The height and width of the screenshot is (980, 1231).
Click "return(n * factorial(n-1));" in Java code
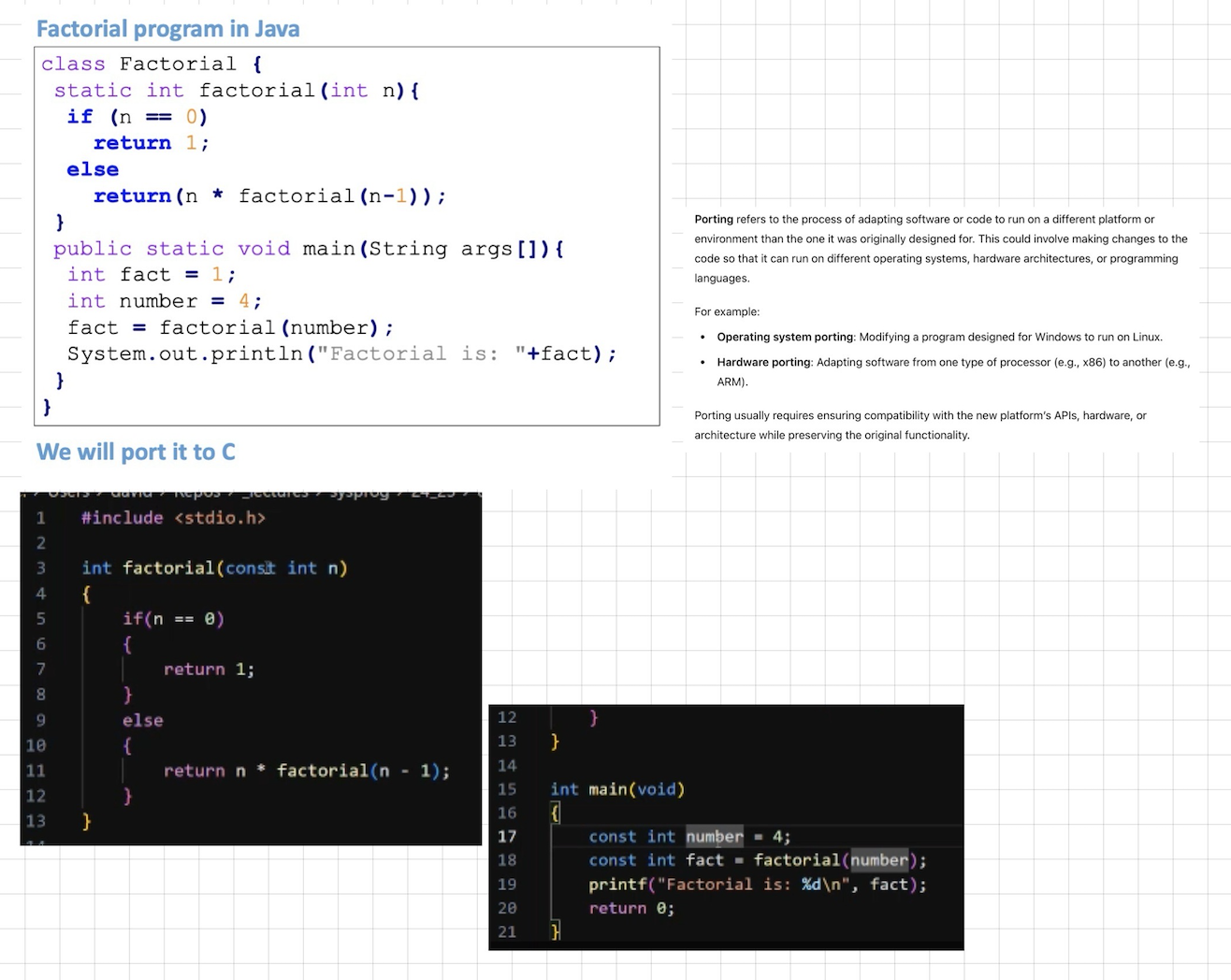click(269, 195)
